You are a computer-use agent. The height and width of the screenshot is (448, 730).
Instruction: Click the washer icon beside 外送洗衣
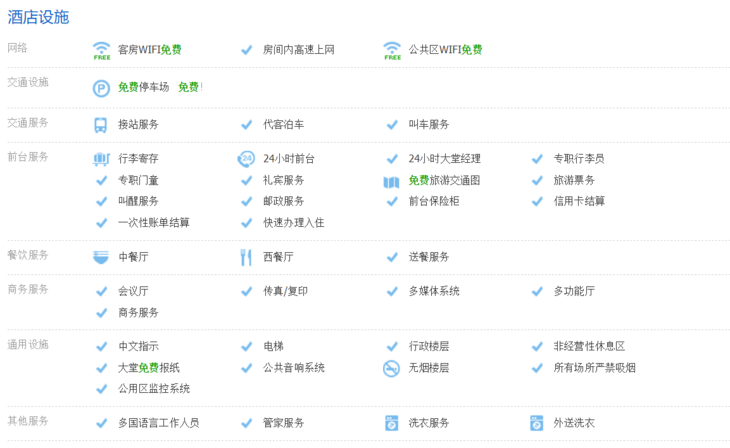point(537,423)
